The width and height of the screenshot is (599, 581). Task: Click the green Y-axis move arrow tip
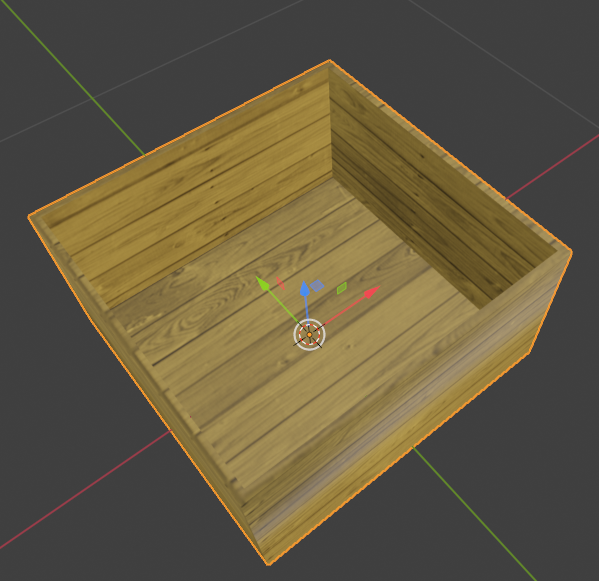click(263, 284)
